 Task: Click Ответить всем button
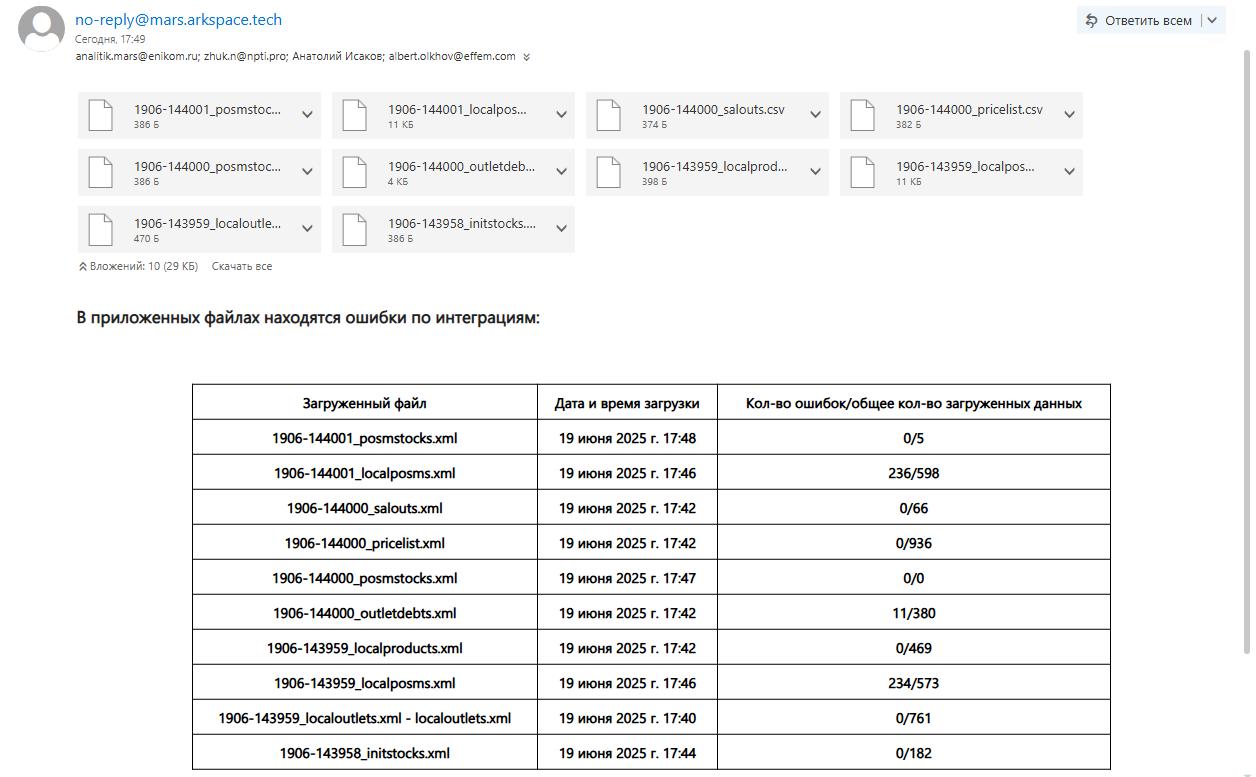pyautogui.click(x=1139, y=20)
